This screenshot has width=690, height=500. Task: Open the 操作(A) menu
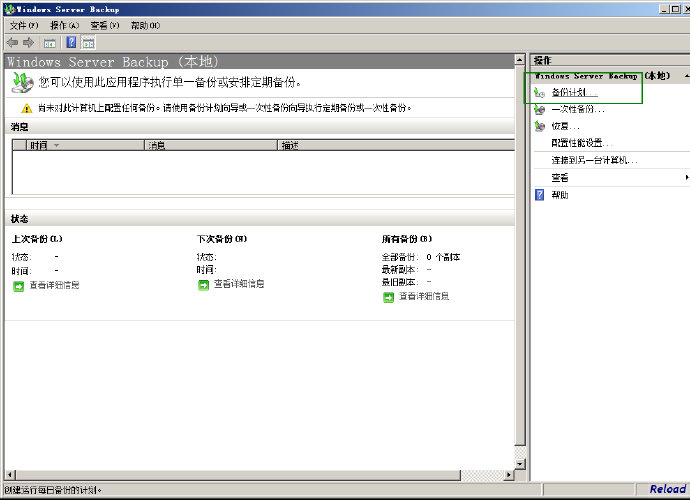[x=65, y=26]
